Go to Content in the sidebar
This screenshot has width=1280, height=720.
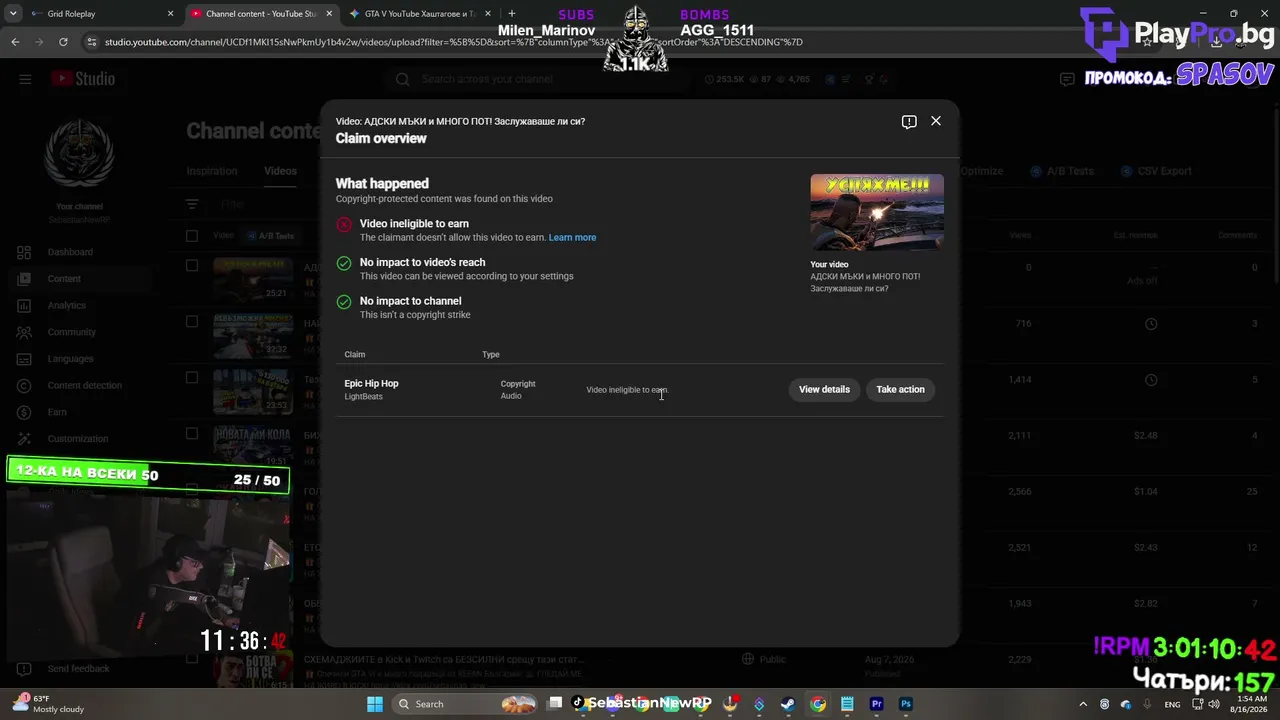pyautogui.click(x=64, y=279)
